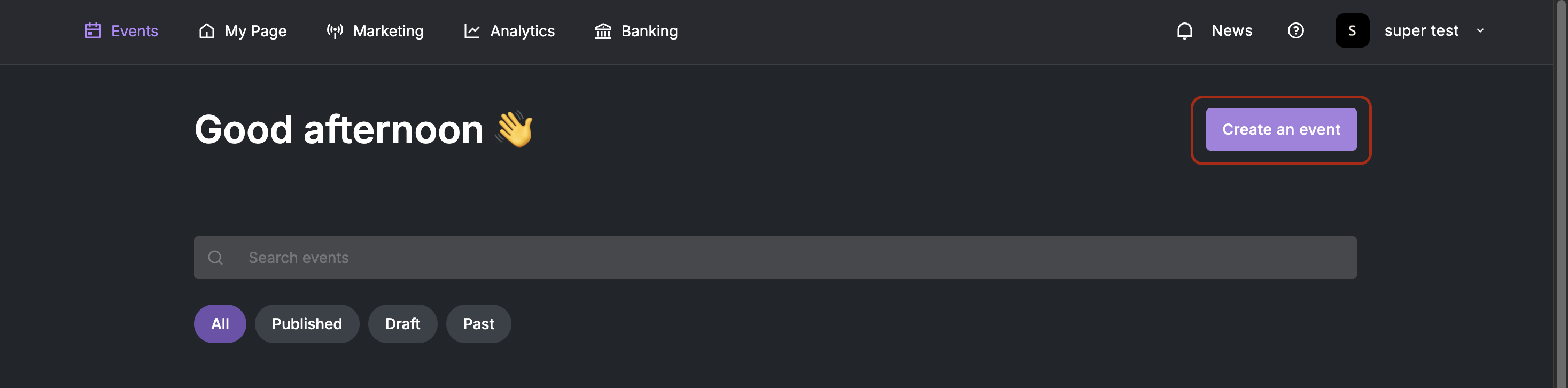Select the All filter pill
This screenshot has width=1568, height=388.
click(x=220, y=323)
